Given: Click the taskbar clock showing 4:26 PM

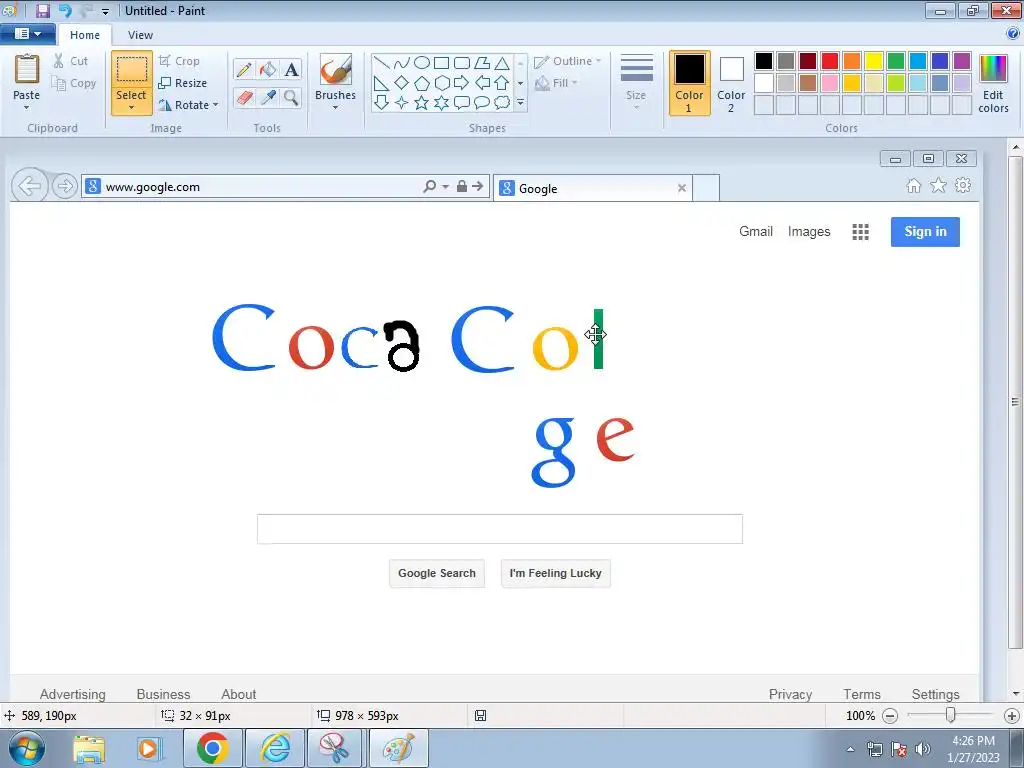Looking at the screenshot, I should point(973,748).
